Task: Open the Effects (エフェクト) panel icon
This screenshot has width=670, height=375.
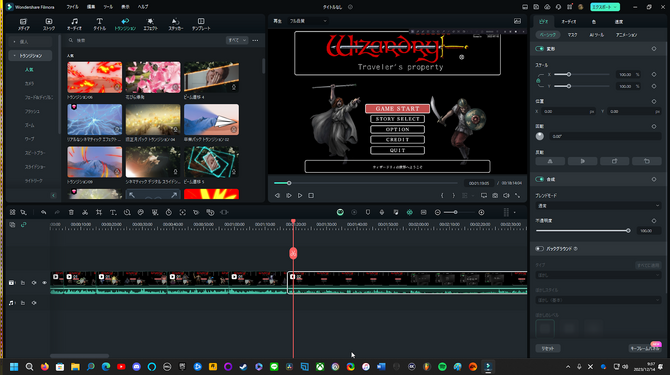Action: tap(150, 24)
